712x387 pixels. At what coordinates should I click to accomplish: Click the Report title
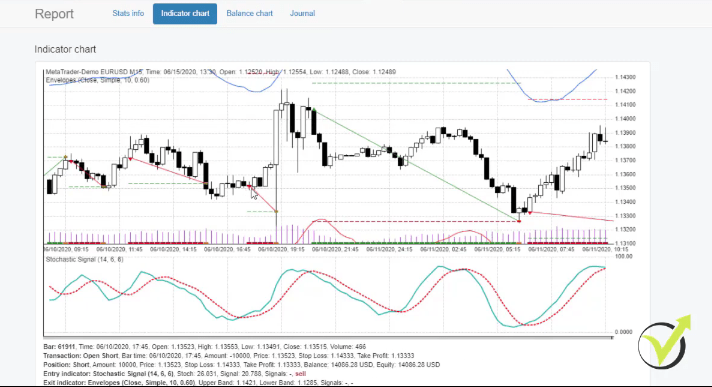click(54, 14)
